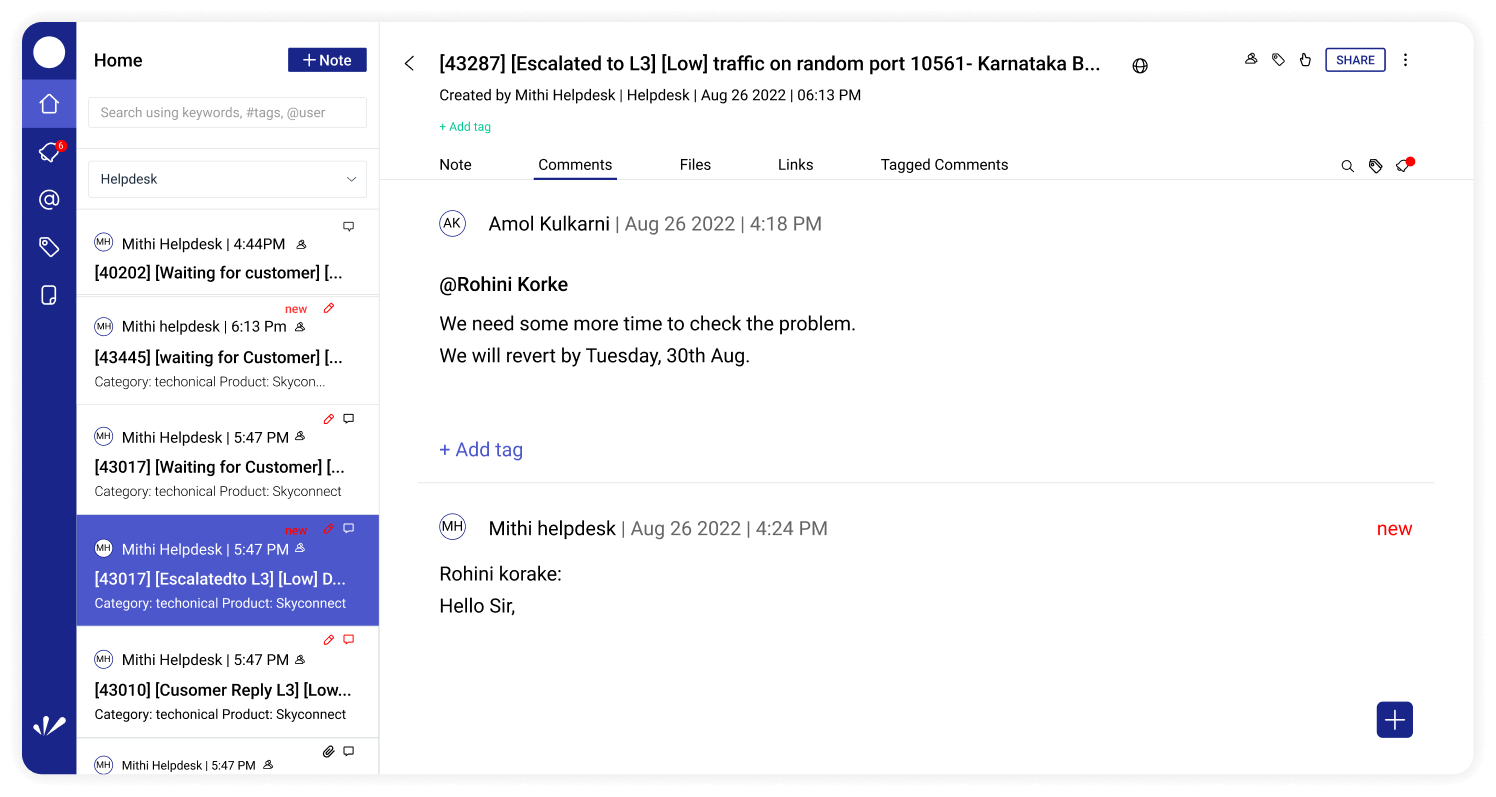Open the three-dot overflow menu near SHARE

point(1406,59)
